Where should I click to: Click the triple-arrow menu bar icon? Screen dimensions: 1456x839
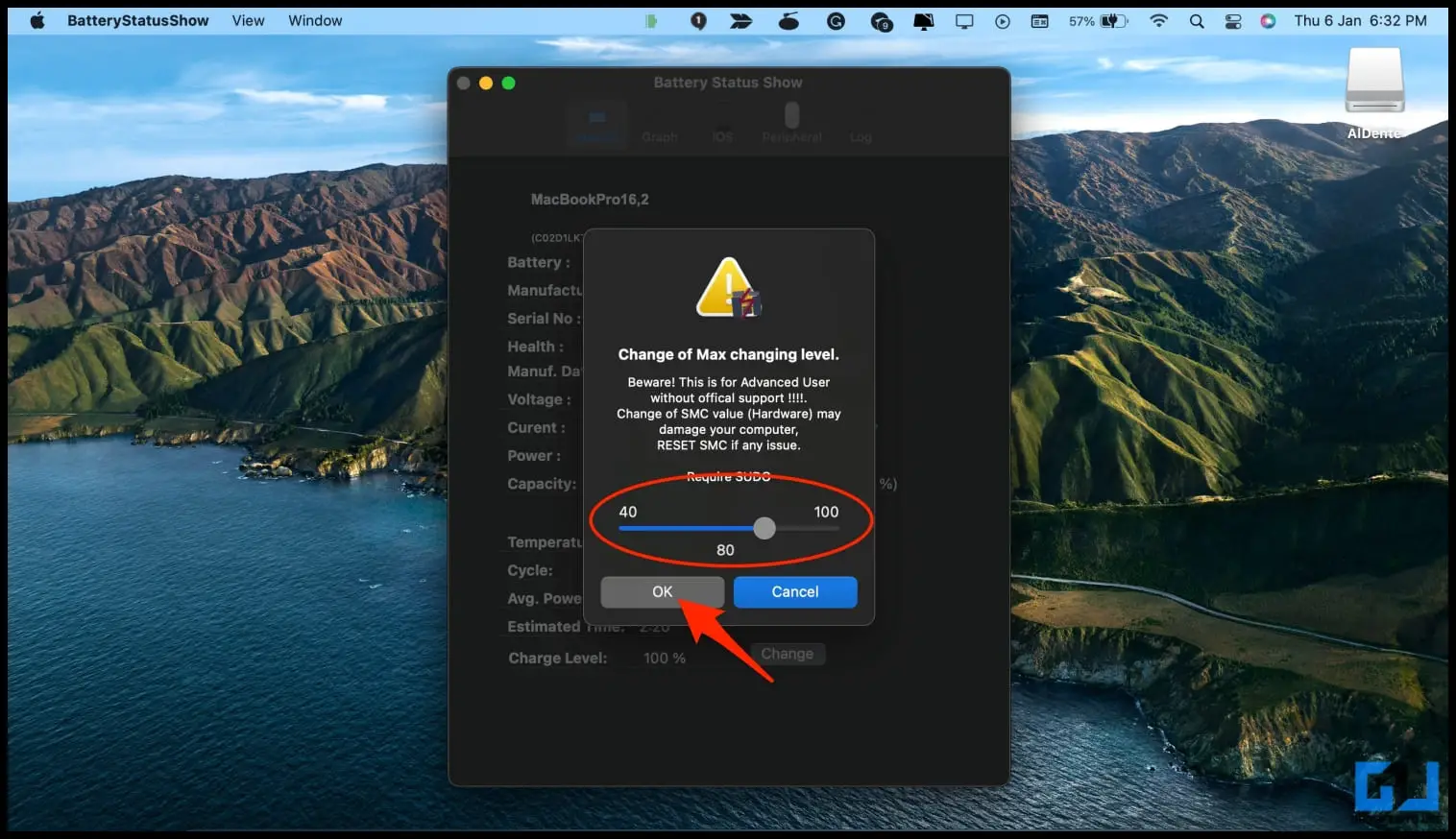pyautogui.click(x=740, y=21)
